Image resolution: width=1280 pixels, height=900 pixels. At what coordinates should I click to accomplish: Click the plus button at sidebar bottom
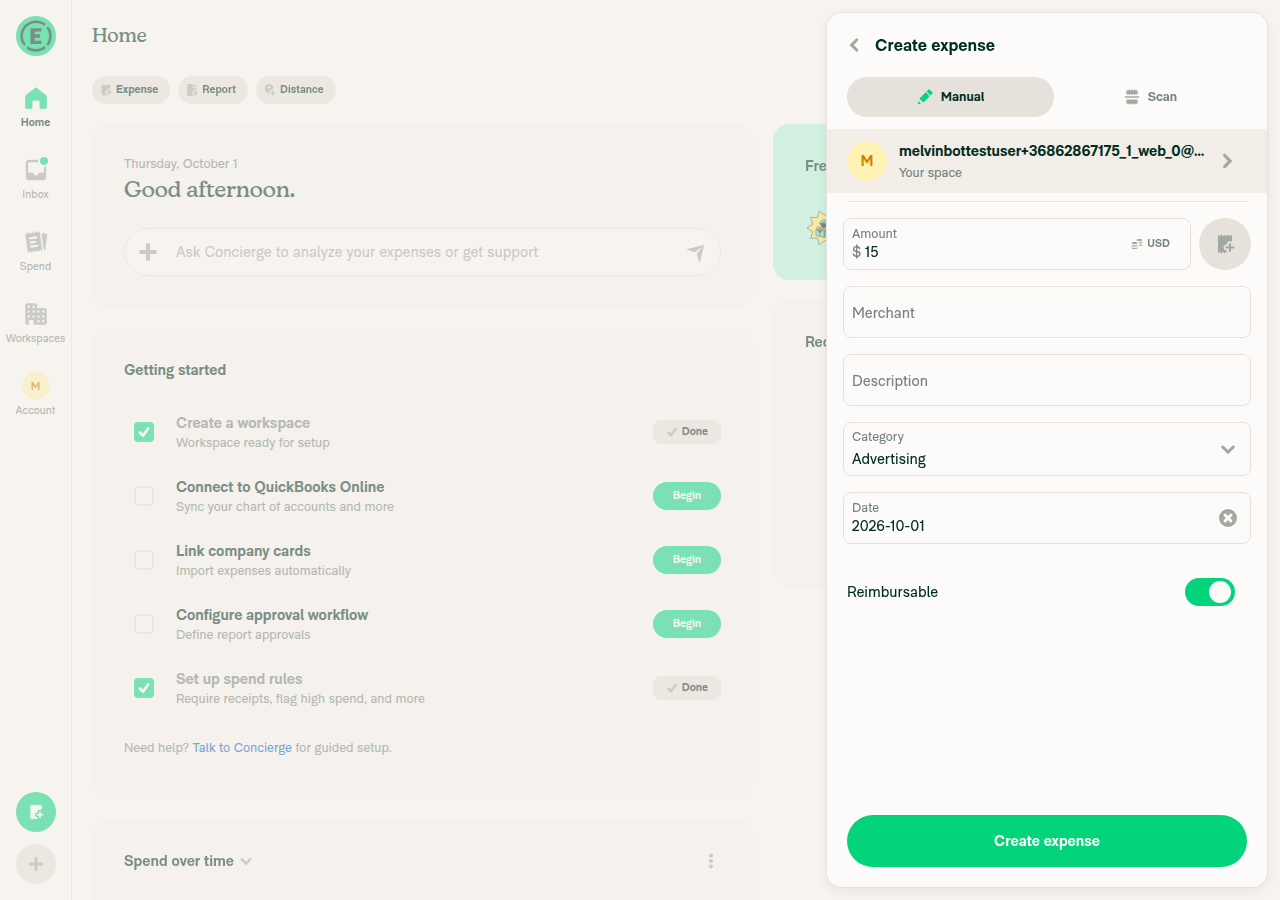pos(36,864)
